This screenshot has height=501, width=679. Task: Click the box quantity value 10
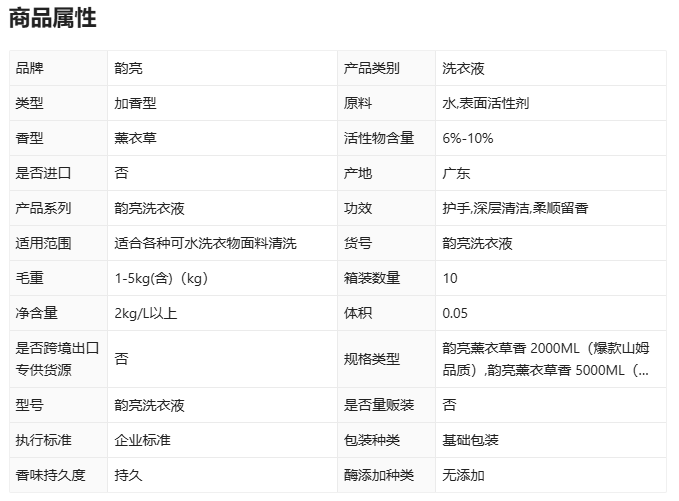[450, 278]
